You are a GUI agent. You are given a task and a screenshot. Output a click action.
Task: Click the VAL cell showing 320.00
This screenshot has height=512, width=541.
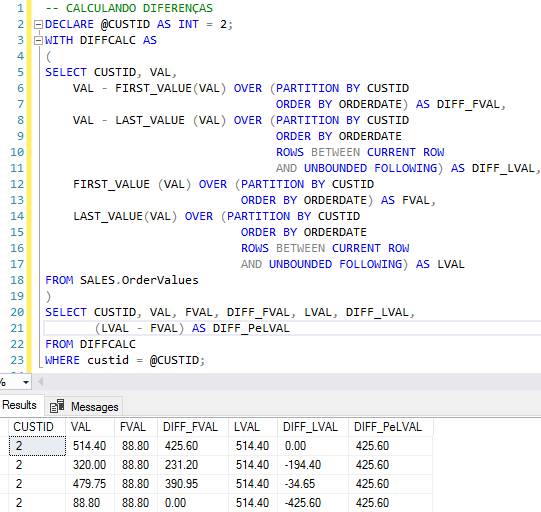tap(90, 465)
